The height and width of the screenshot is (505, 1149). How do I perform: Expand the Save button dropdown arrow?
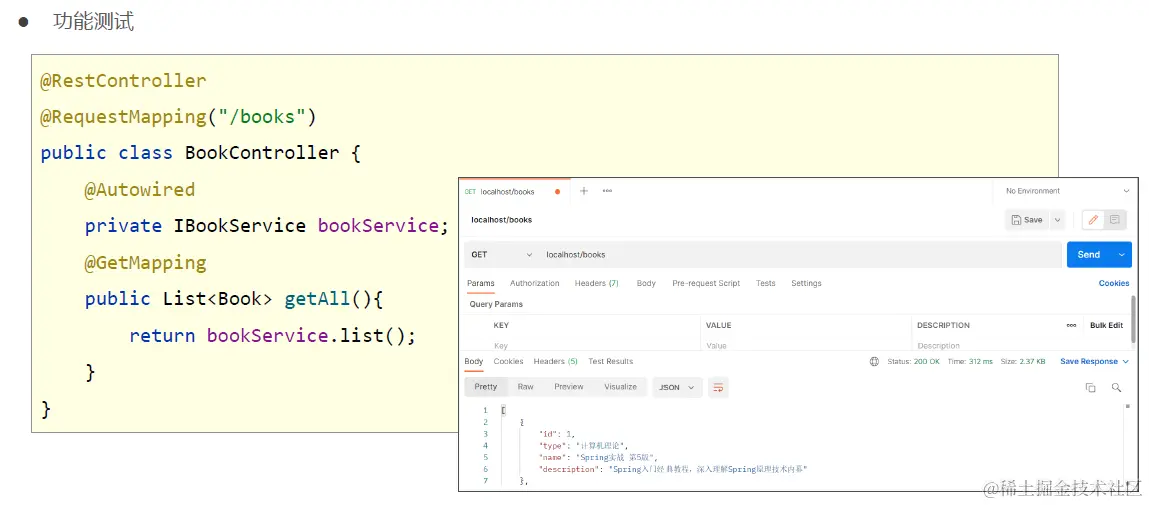pos(1057,220)
